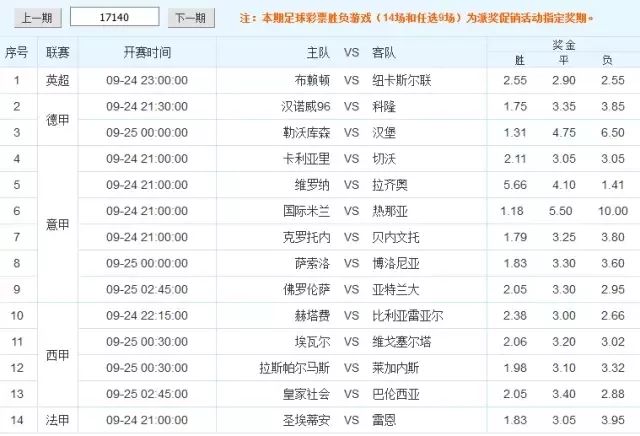
Task: Click home team 维罗纳
Action: (x=312, y=185)
